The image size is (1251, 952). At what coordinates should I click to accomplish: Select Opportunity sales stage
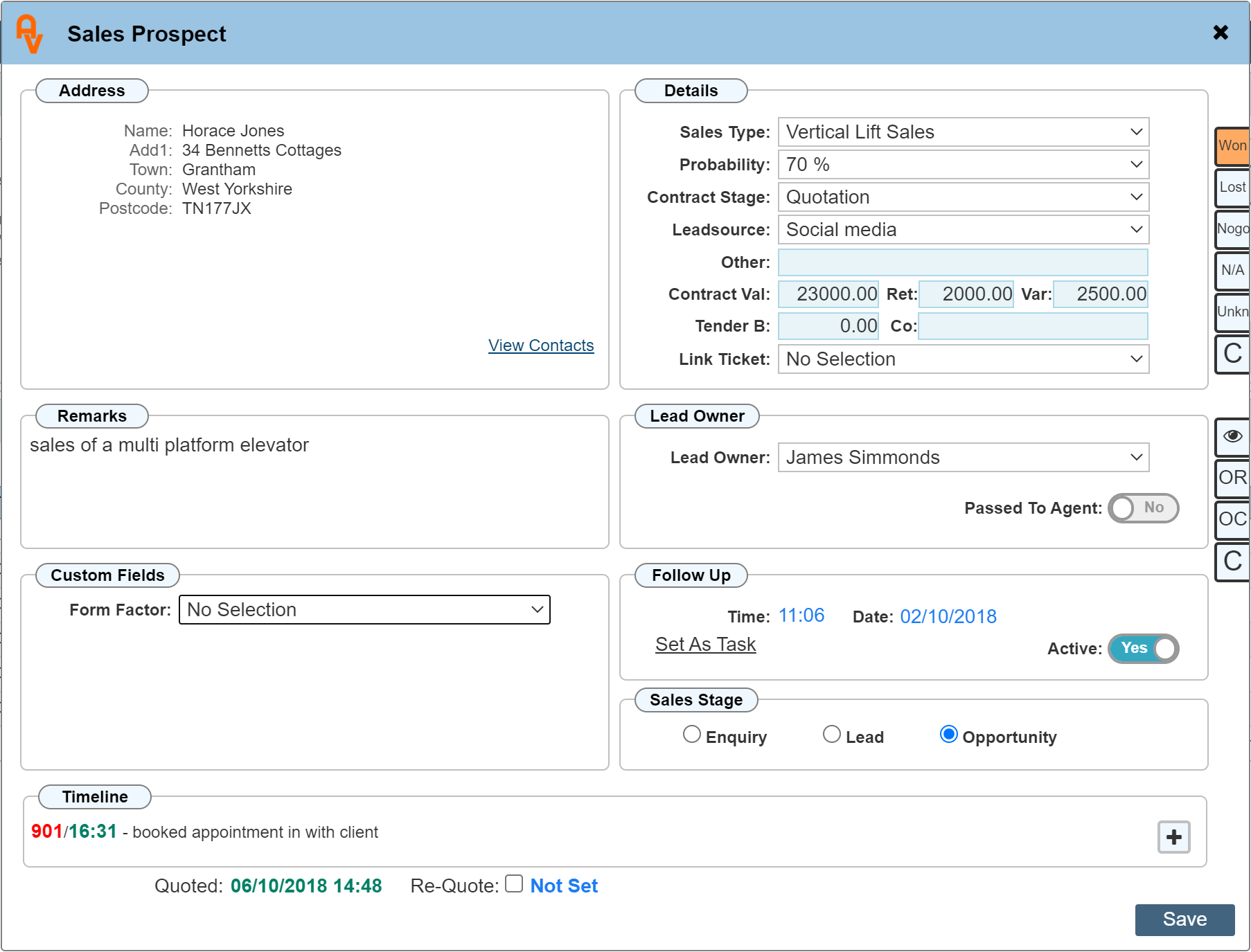948,734
